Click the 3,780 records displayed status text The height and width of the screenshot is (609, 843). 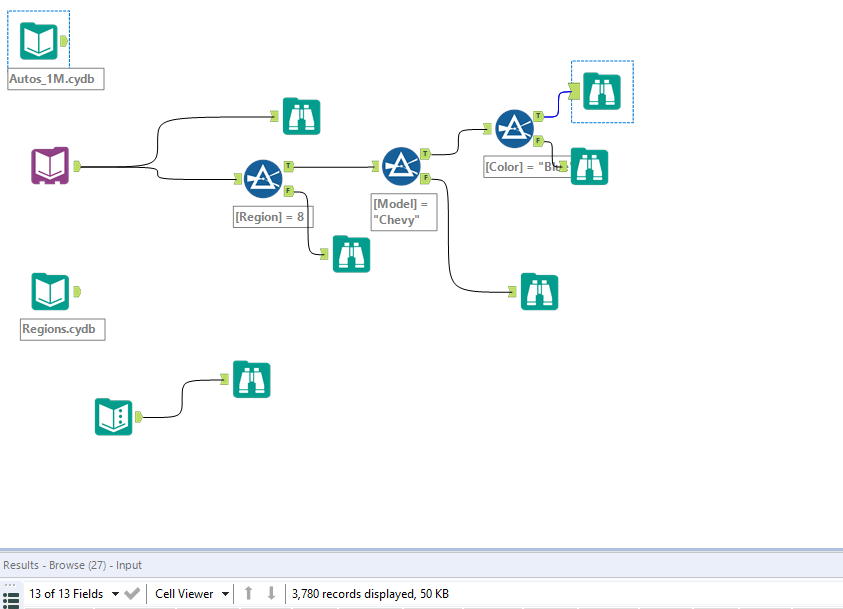coord(370,594)
